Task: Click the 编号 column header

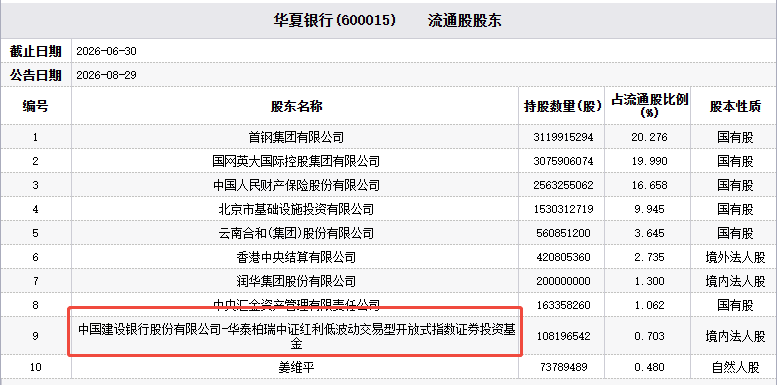Action: point(35,106)
